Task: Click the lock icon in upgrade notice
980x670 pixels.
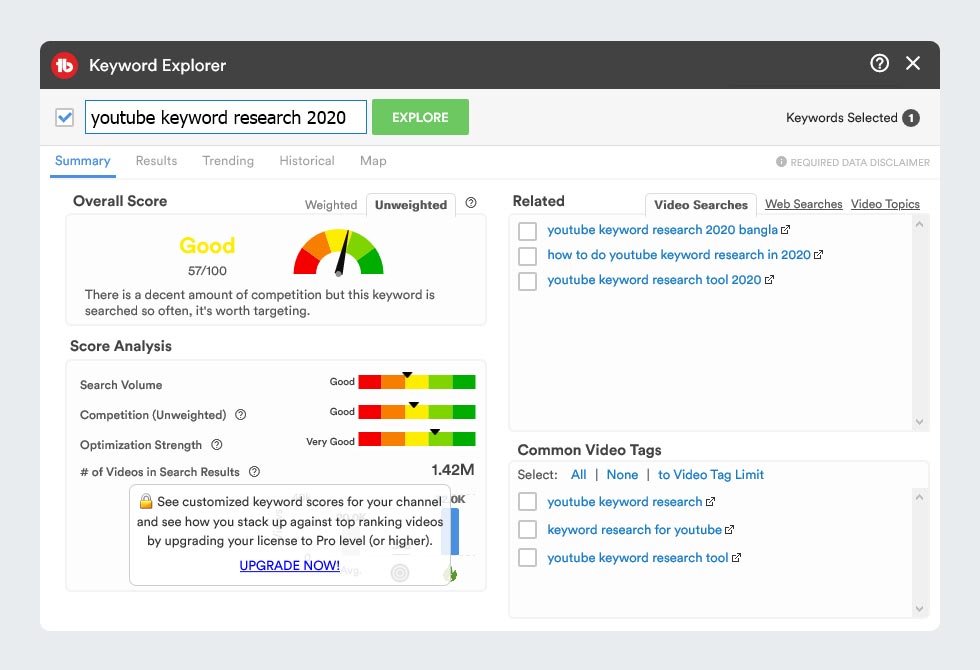Action: (146, 501)
